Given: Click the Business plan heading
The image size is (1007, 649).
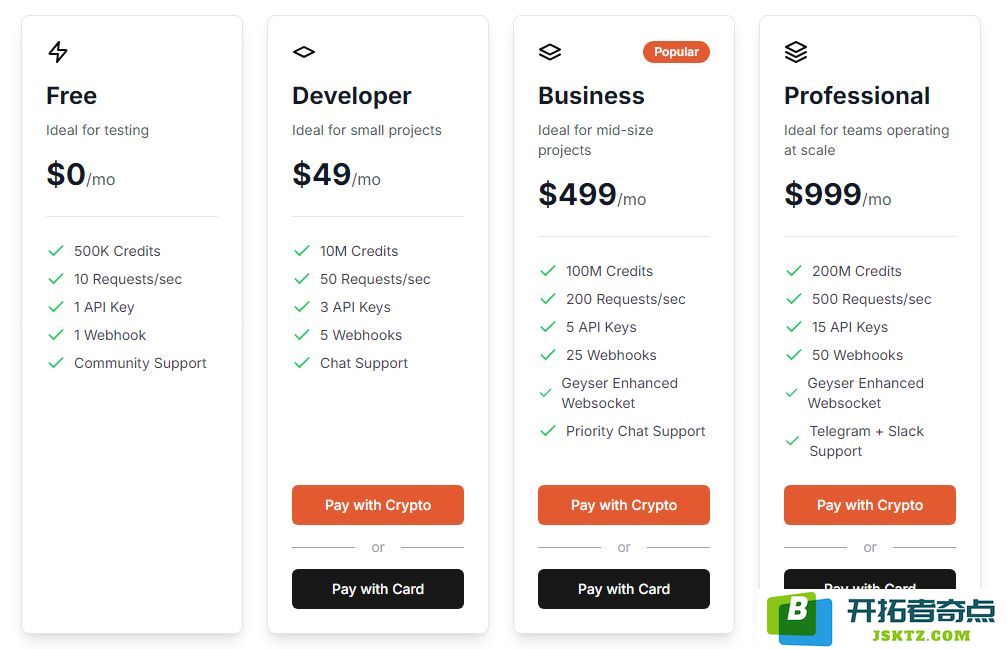Looking at the screenshot, I should 591,96.
